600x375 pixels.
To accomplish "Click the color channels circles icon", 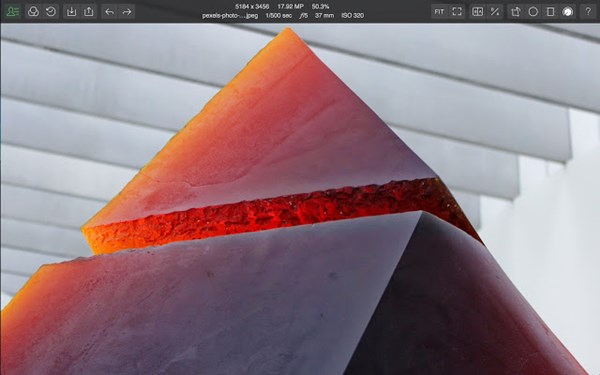I will (34, 11).
